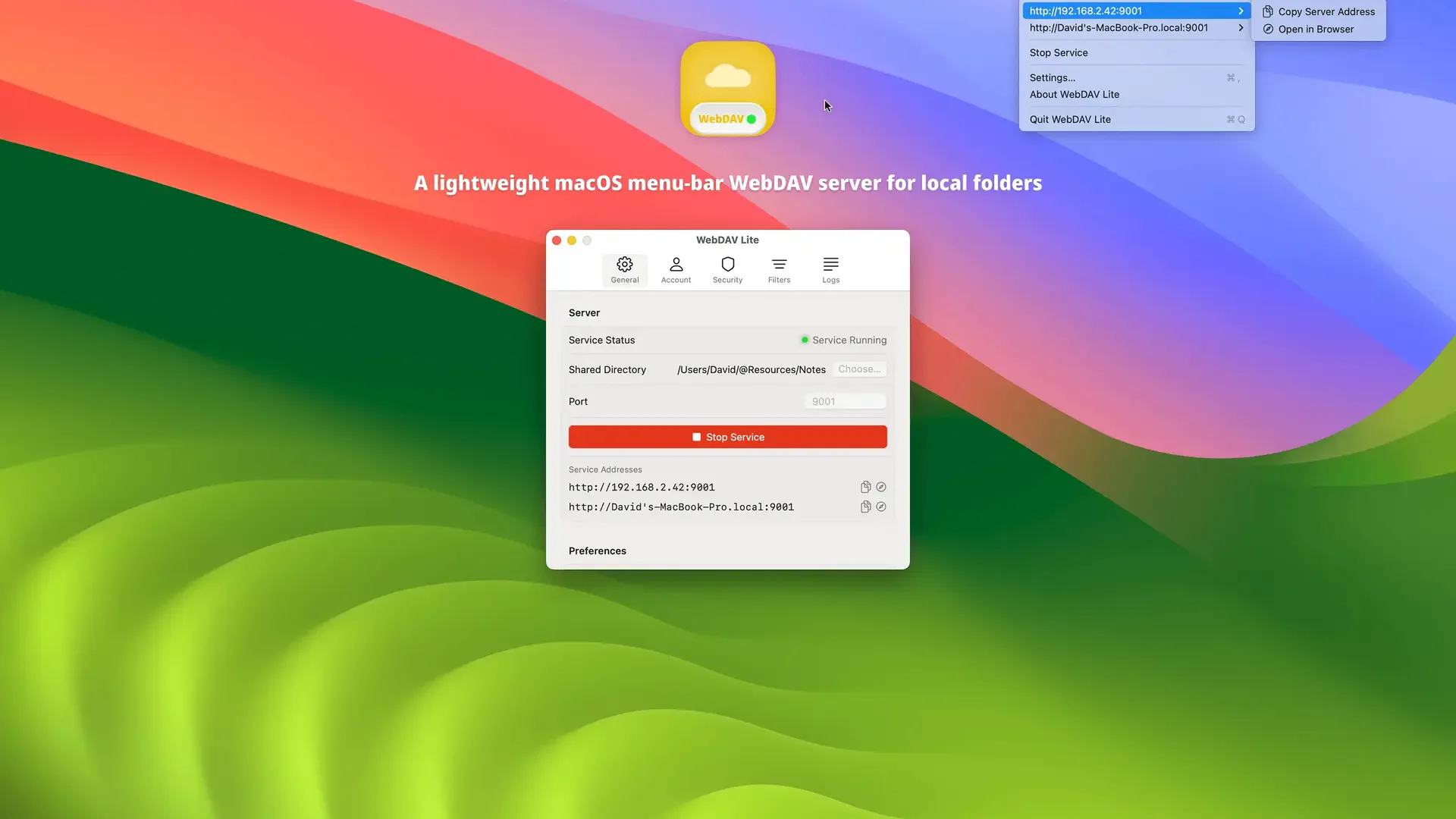Copy the 192.168.2.42:9001 address in the window
This screenshot has width=1456, height=819.
(x=865, y=487)
